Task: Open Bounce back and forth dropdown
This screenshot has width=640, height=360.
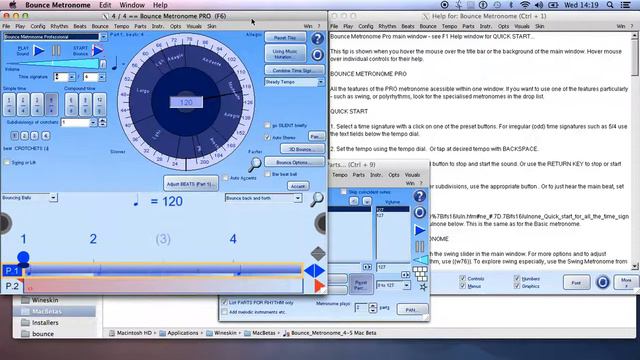Action: (x=298, y=198)
